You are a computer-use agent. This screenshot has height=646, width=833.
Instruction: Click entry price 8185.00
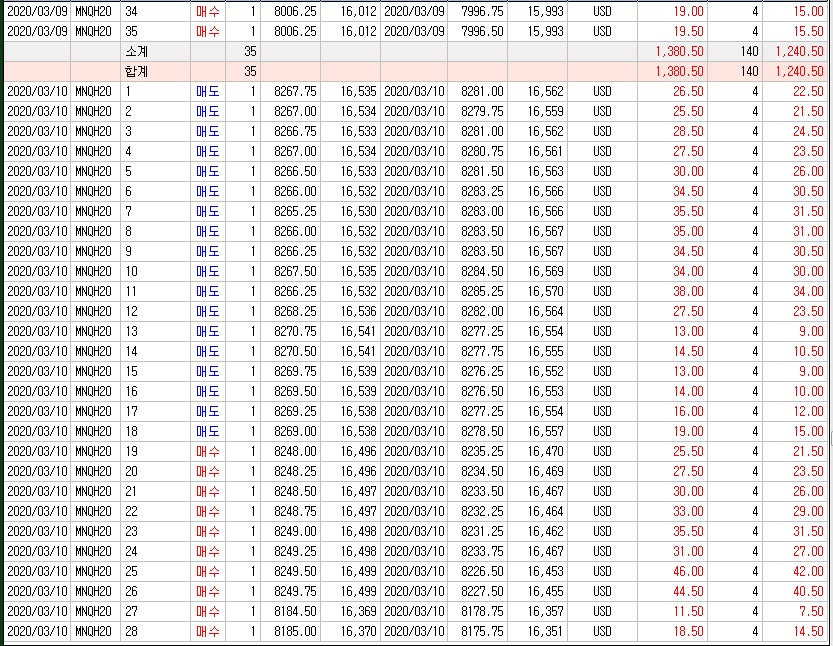point(295,632)
